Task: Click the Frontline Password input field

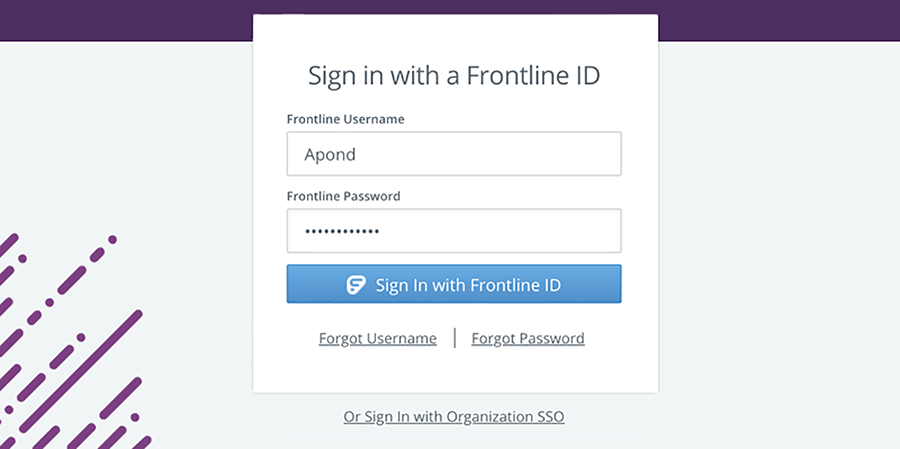Action: click(x=453, y=231)
